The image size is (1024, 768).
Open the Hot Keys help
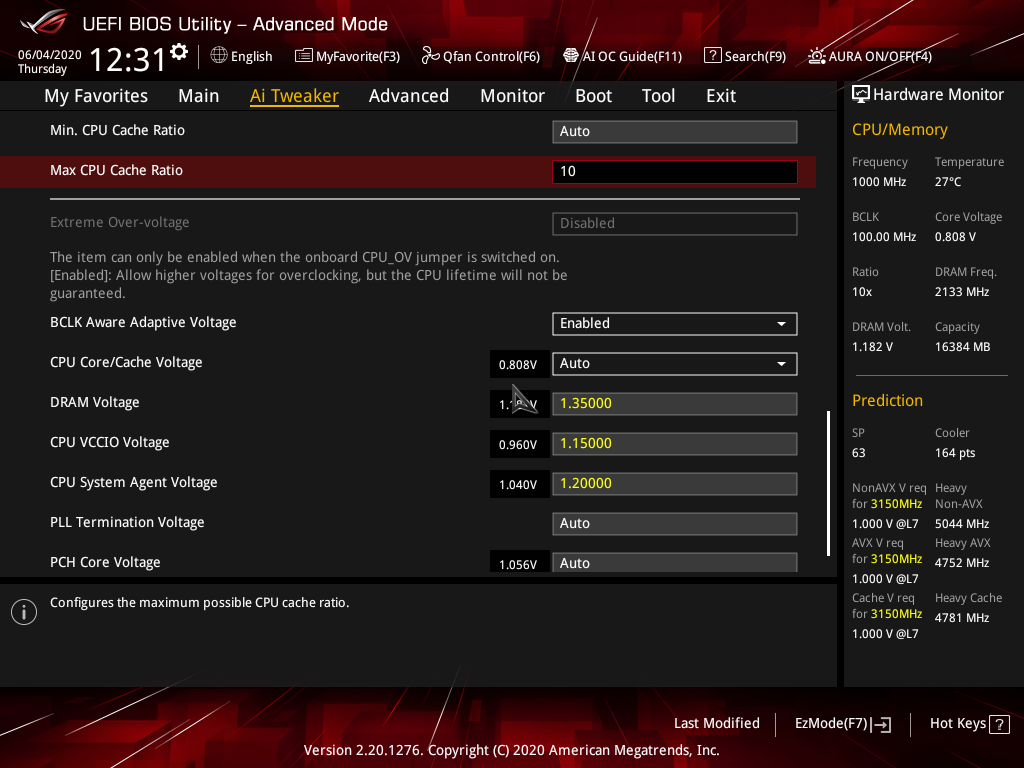(969, 723)
